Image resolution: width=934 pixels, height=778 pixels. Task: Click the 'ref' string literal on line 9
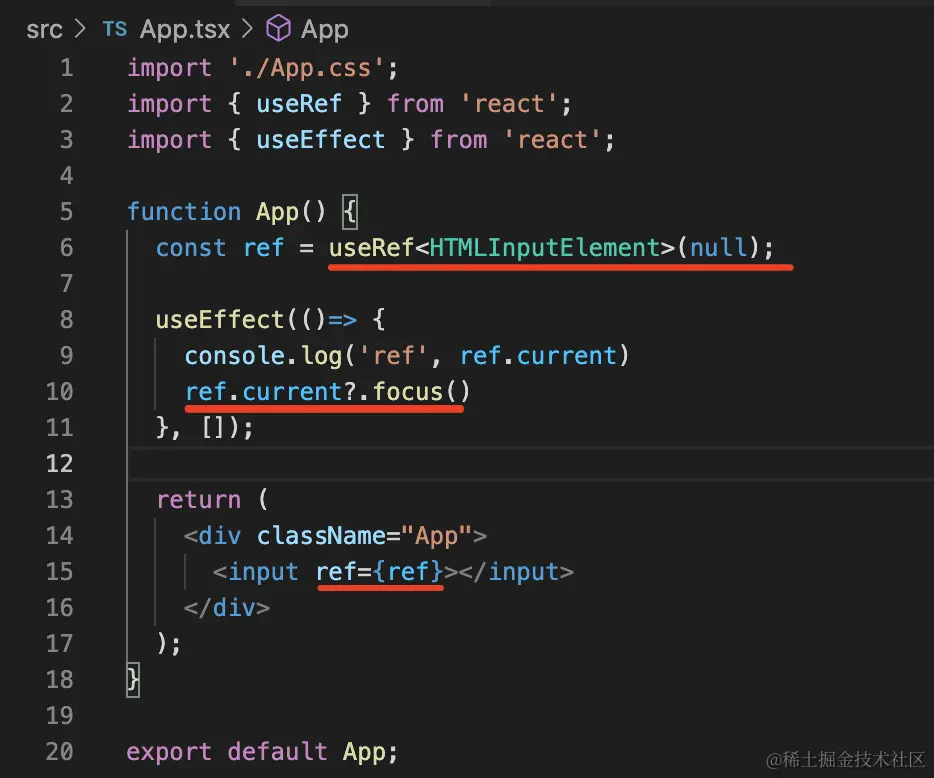(x=393, y=356)
